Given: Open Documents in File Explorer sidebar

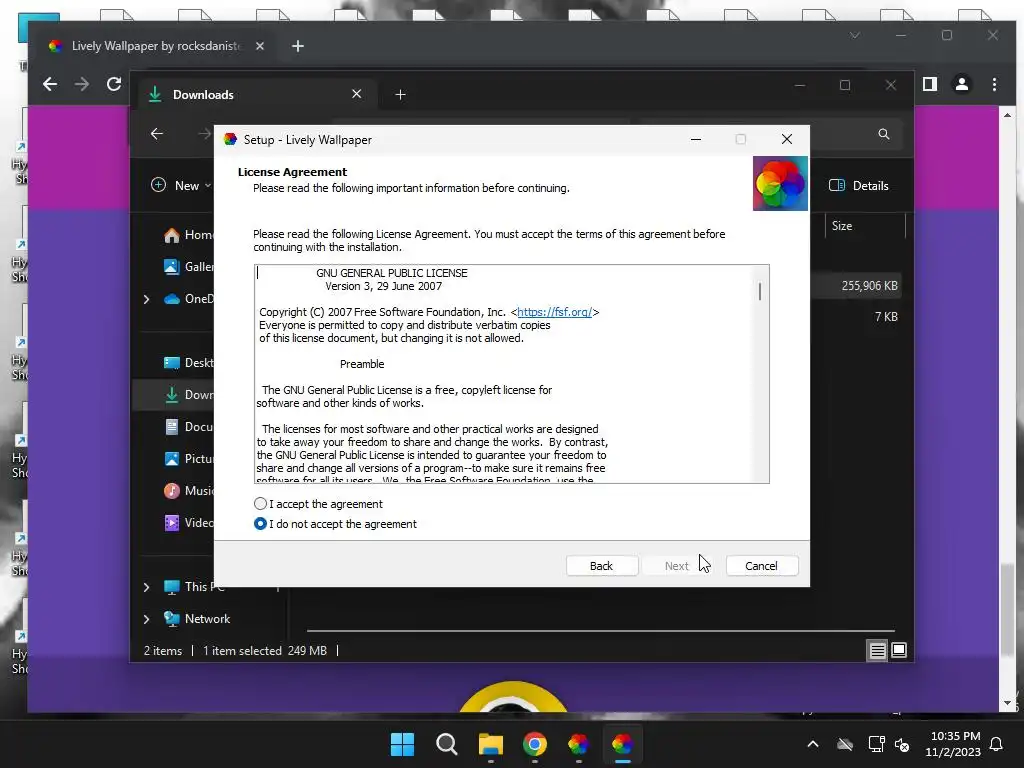Looking at the screenshot, I should point(188,426).
